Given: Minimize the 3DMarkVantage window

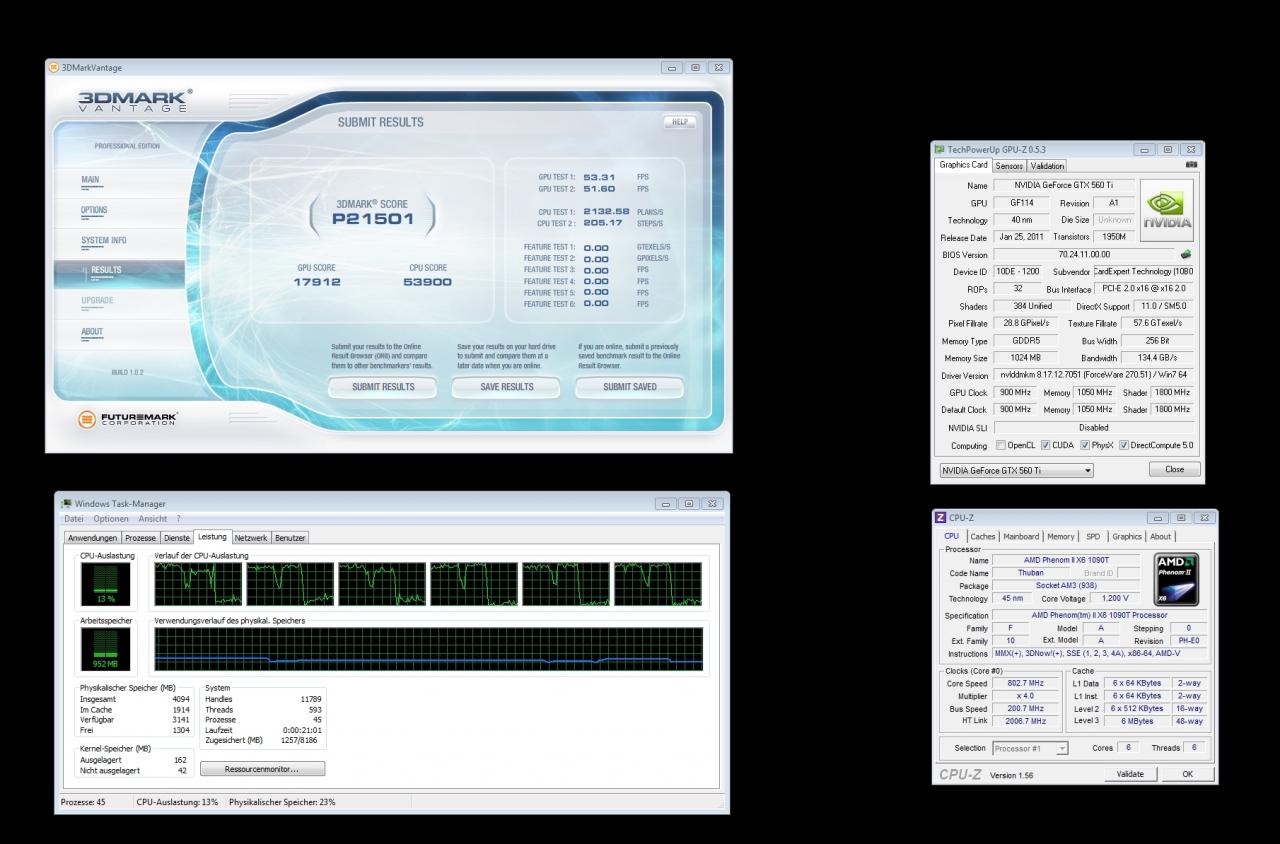Looking at the screenshot, I should point(672,68).
